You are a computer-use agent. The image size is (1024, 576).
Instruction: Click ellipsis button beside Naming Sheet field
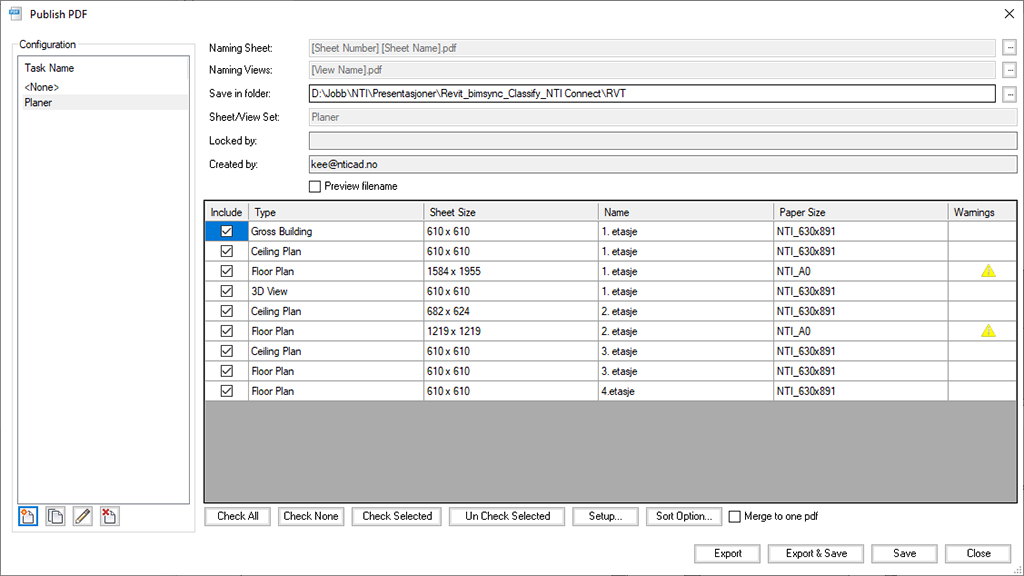(x=1009, y=47)
